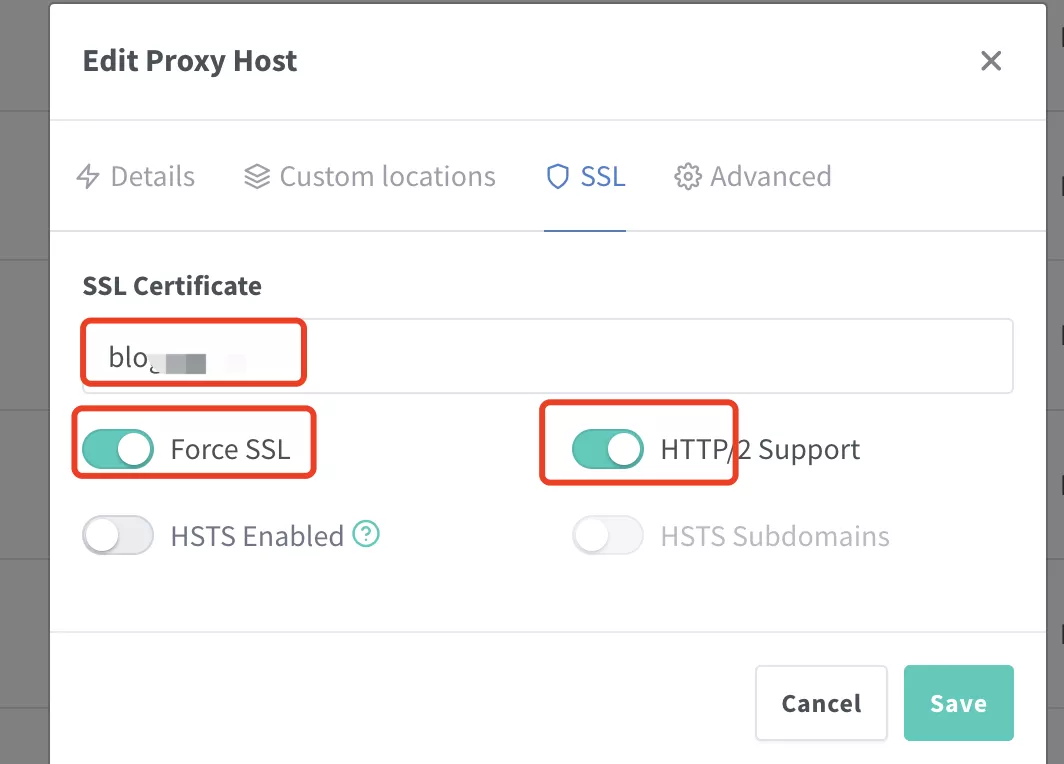Screen dimensions: 1064x764
Task: Cancel editing the proxy host
Action: pyautogui.click(x=821, y=703)
